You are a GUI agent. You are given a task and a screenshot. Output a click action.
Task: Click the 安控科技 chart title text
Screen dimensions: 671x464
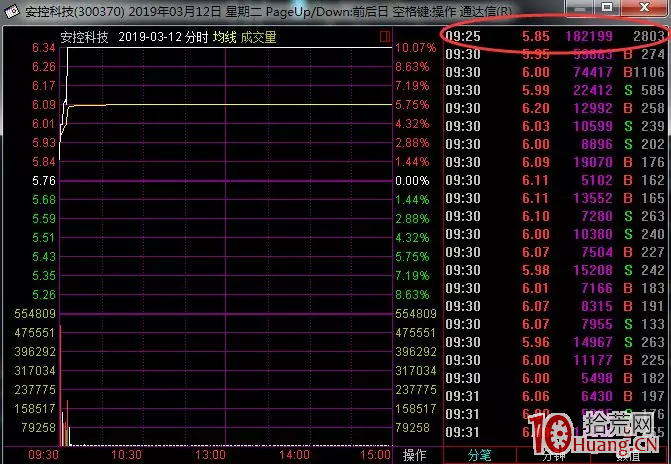point(84,37)
